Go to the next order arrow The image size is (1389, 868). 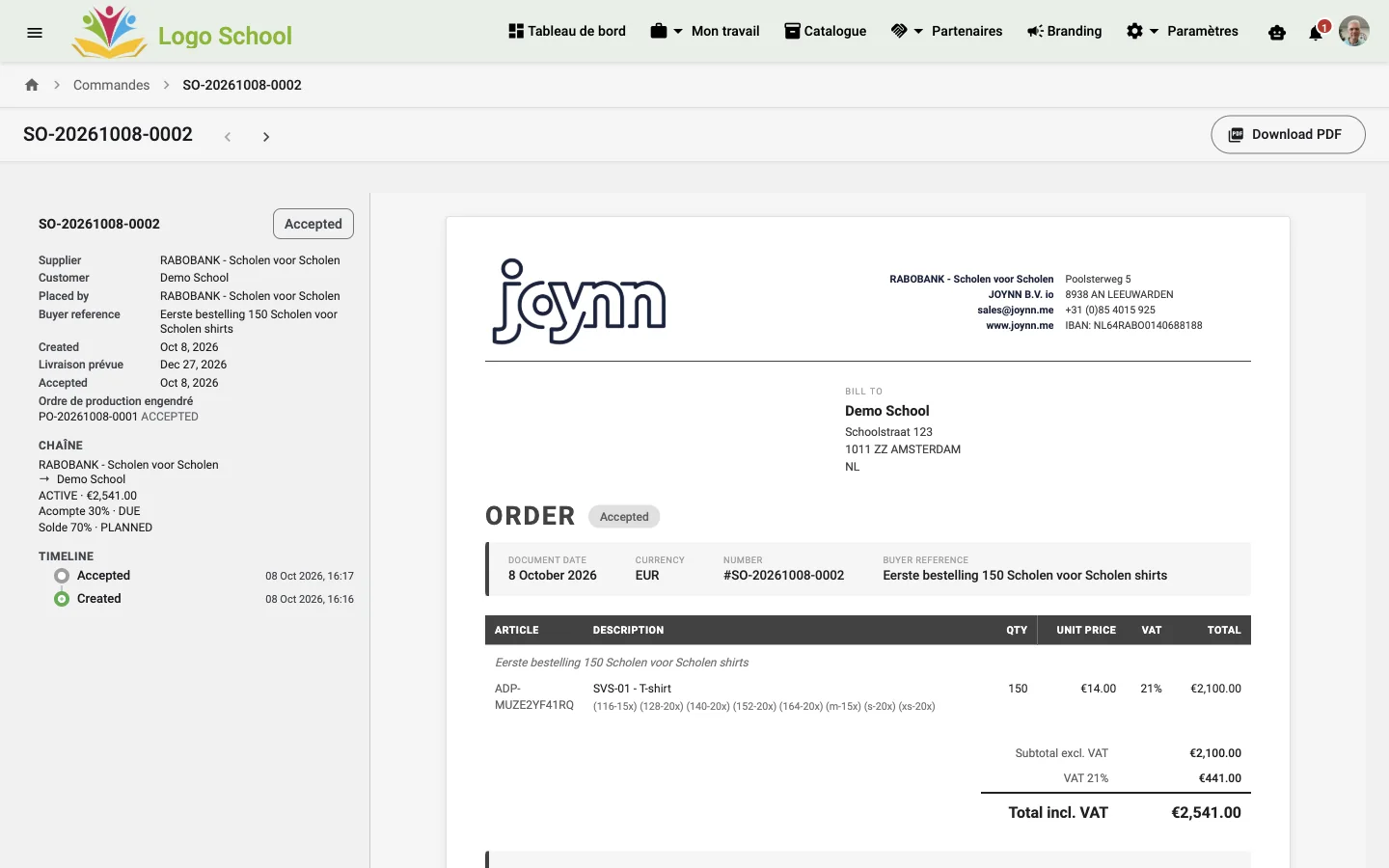pyautogui.click(x=266, y=137)
